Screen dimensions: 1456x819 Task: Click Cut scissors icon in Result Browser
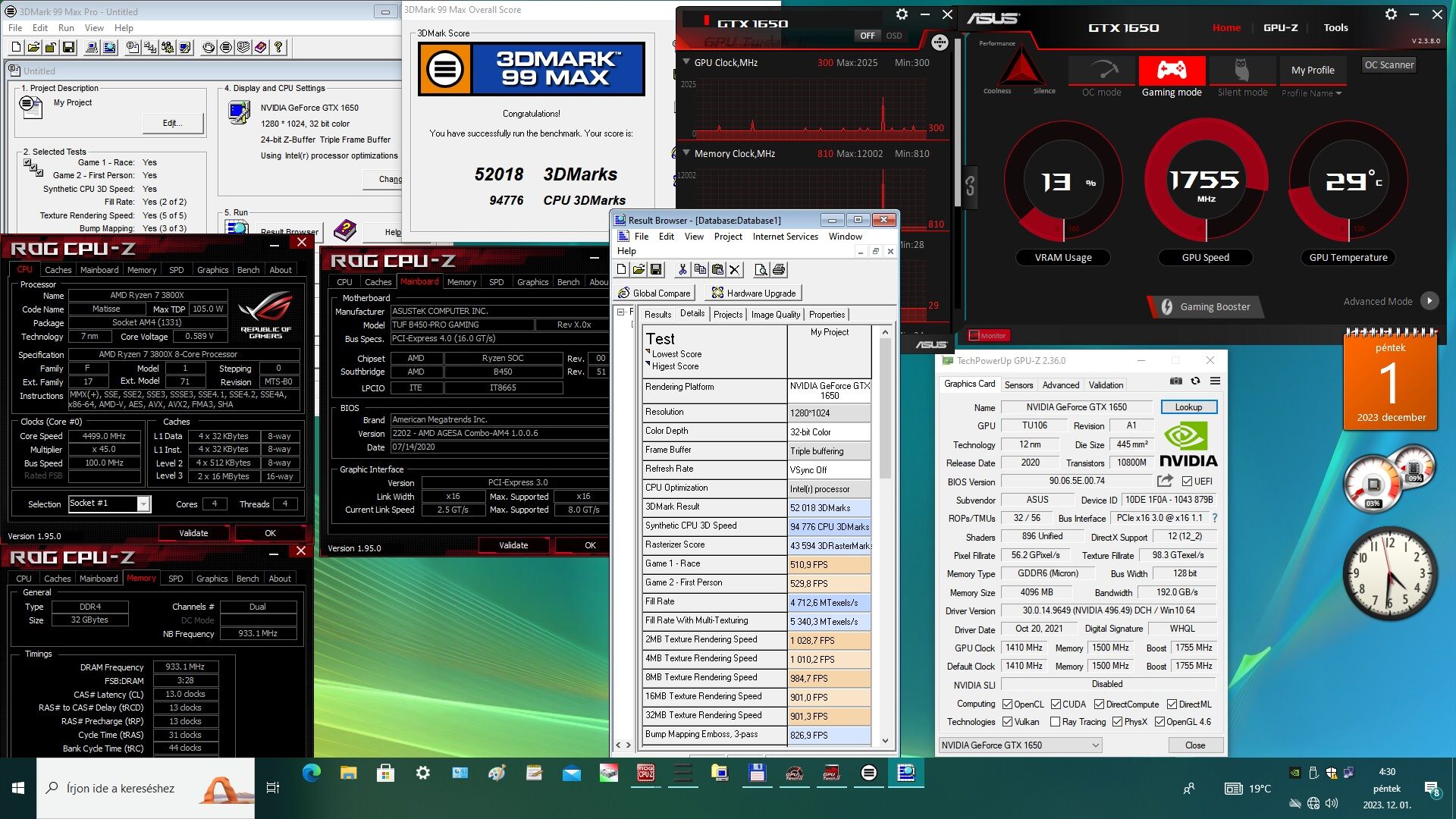coord(682,269)
